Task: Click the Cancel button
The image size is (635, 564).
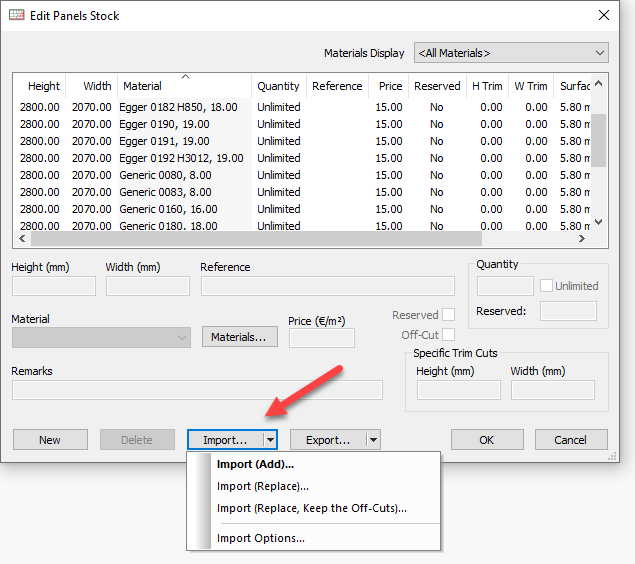Action: click(x=571, y=440)
